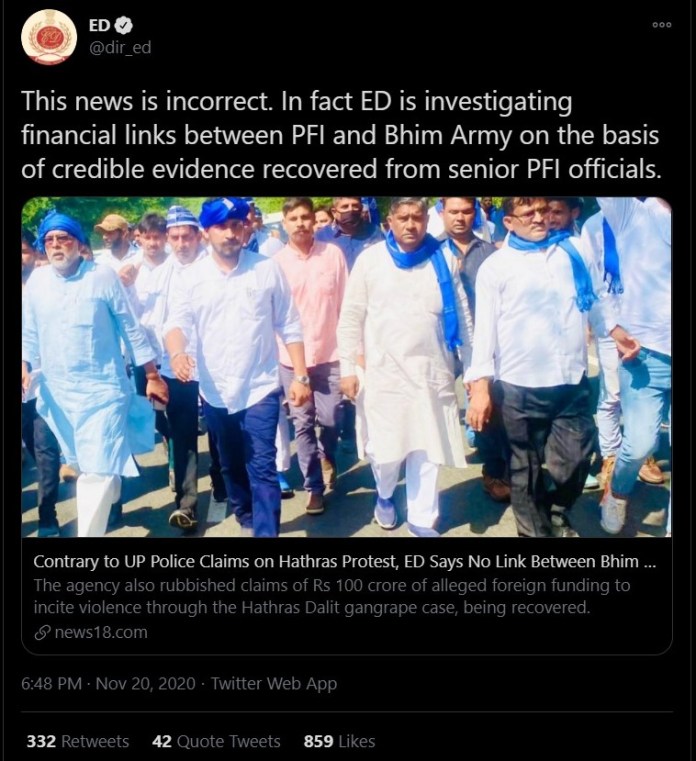The height and width of the screenshot is (761, 696).
Task: Click the link icon beside news18.com
Action: tap(43, 632)
